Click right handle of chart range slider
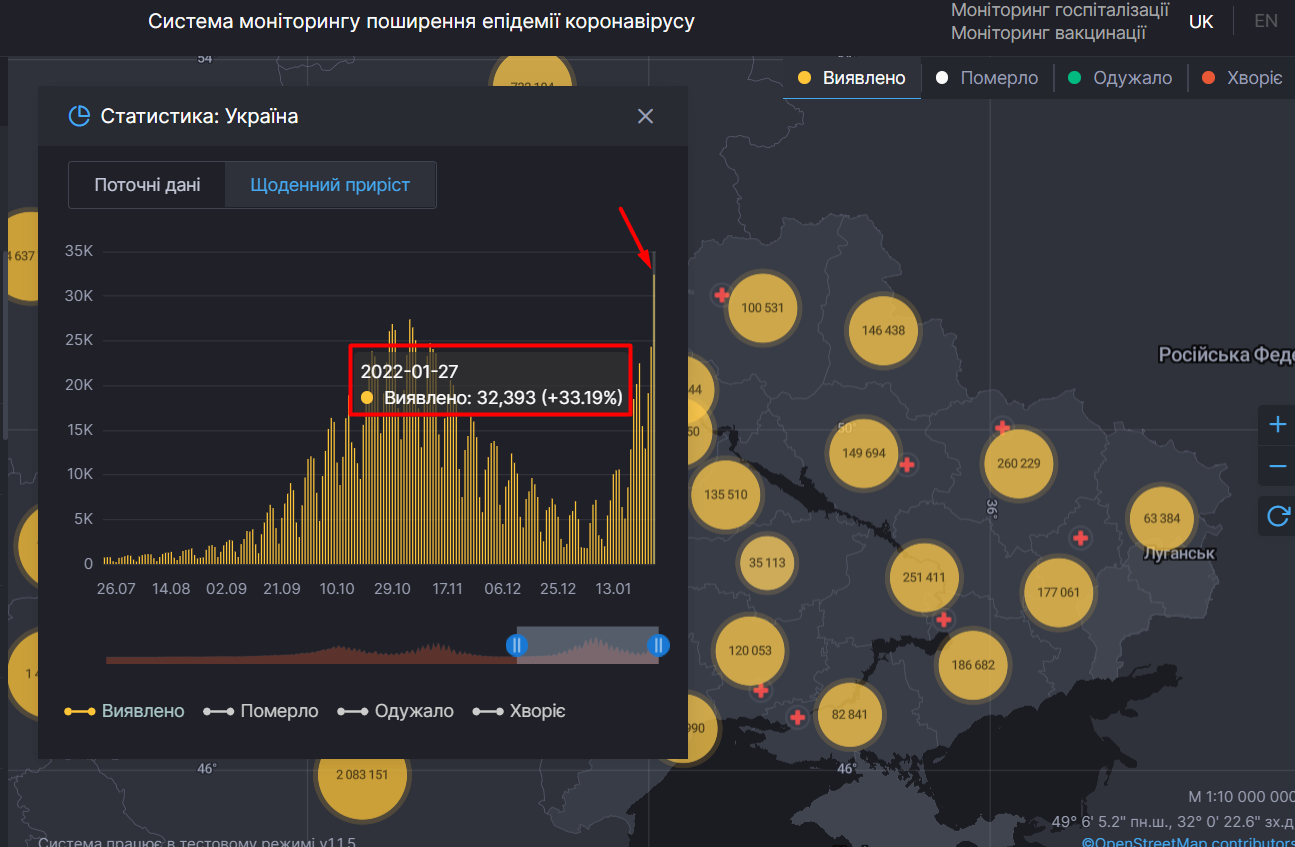 coord(658,645)
